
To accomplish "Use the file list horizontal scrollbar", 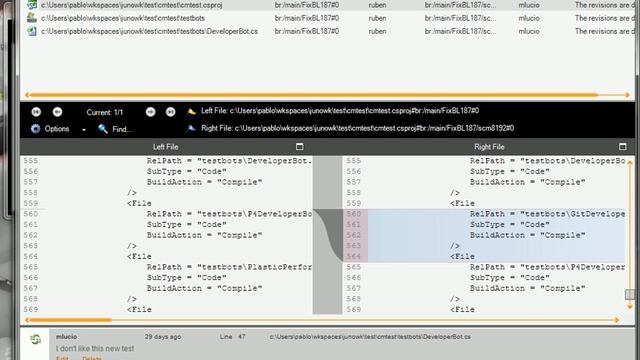I will (314, 95).
